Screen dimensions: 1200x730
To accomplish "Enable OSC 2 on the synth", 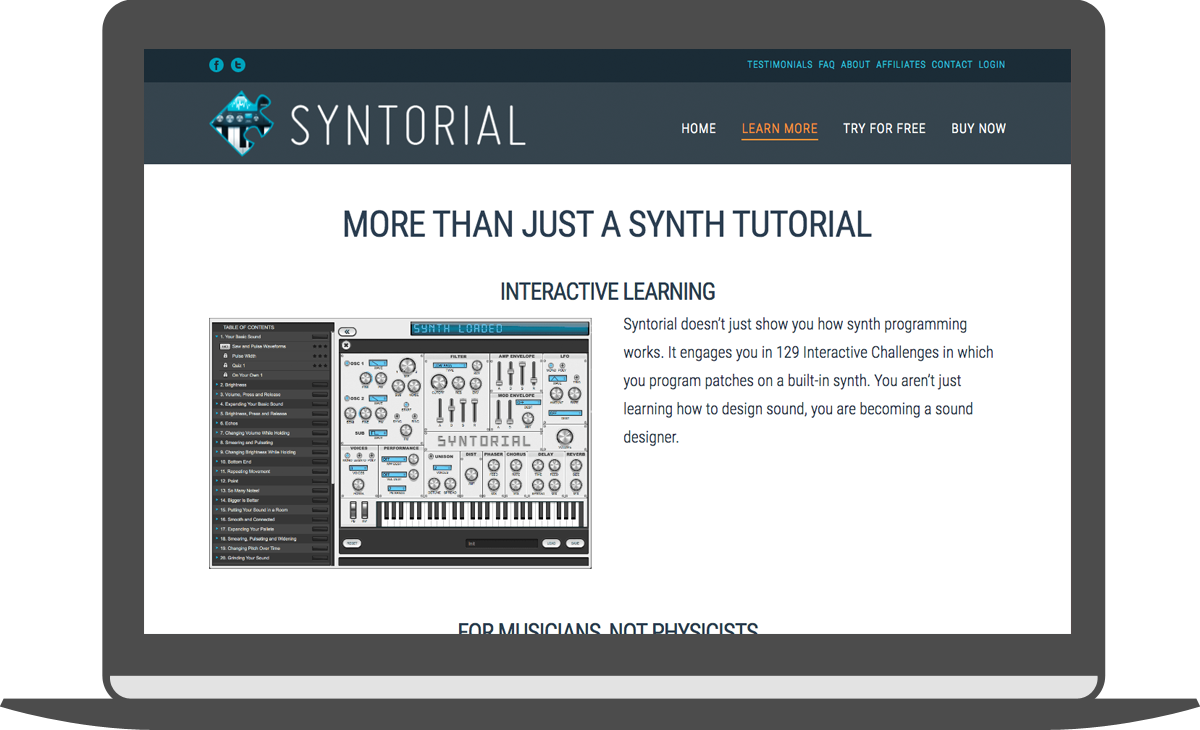I will [x=349, y=398].
